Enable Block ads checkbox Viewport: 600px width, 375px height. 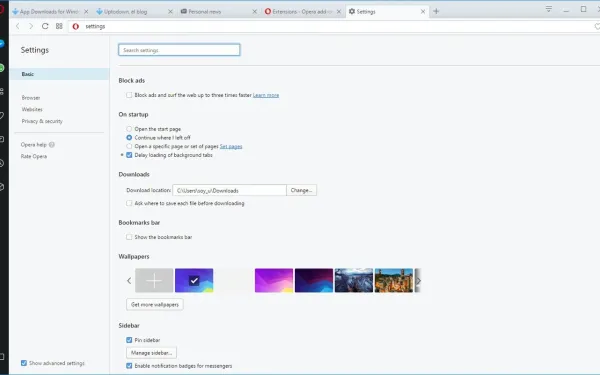point(129,95)
